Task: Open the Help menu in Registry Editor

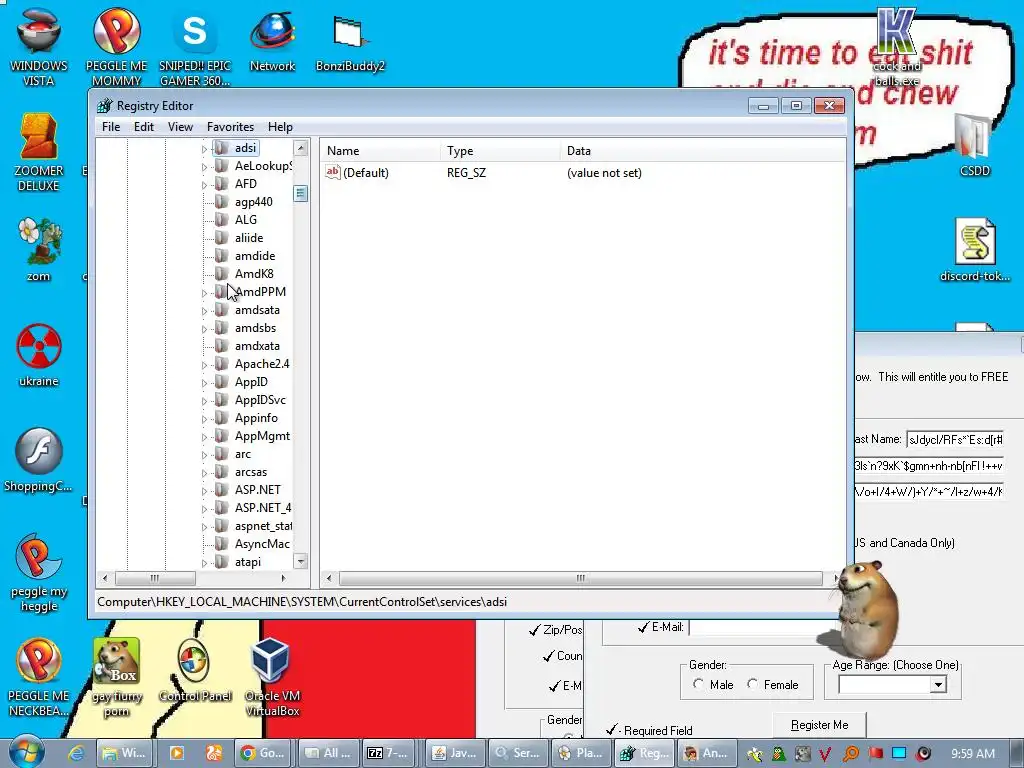Action: (x=280, y=127)
